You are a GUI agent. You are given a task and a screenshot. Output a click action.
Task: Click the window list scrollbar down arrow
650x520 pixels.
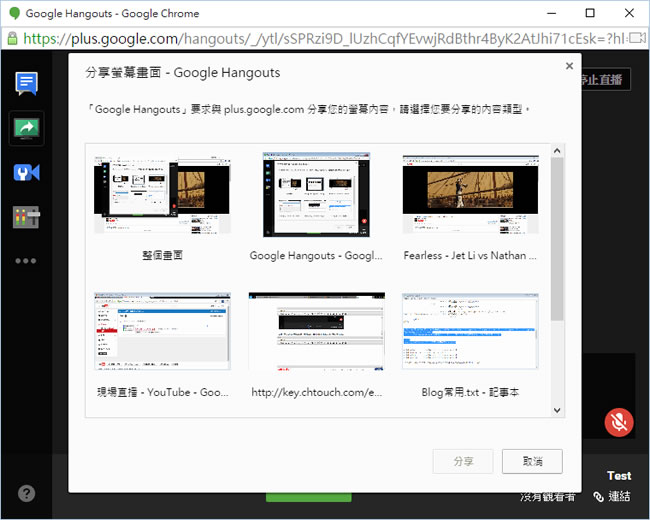coord(557,410)
